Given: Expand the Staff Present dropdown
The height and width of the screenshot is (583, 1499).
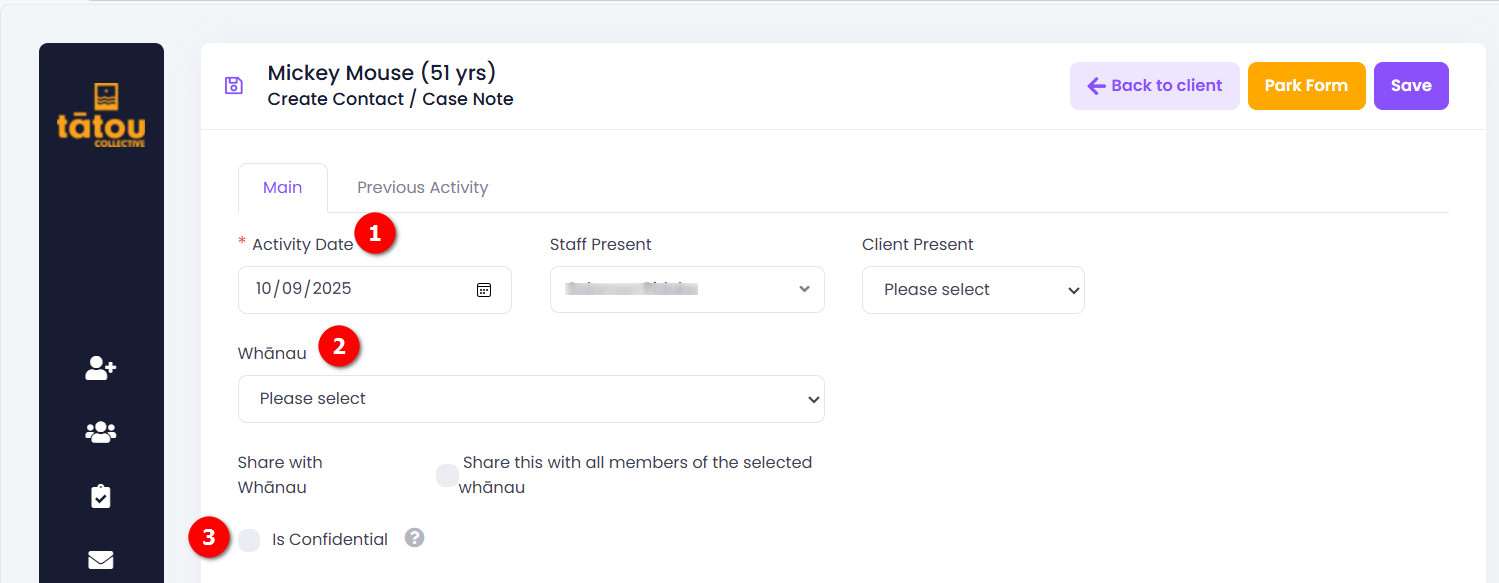Looking at the screenshot, I should tap(687, 289).
